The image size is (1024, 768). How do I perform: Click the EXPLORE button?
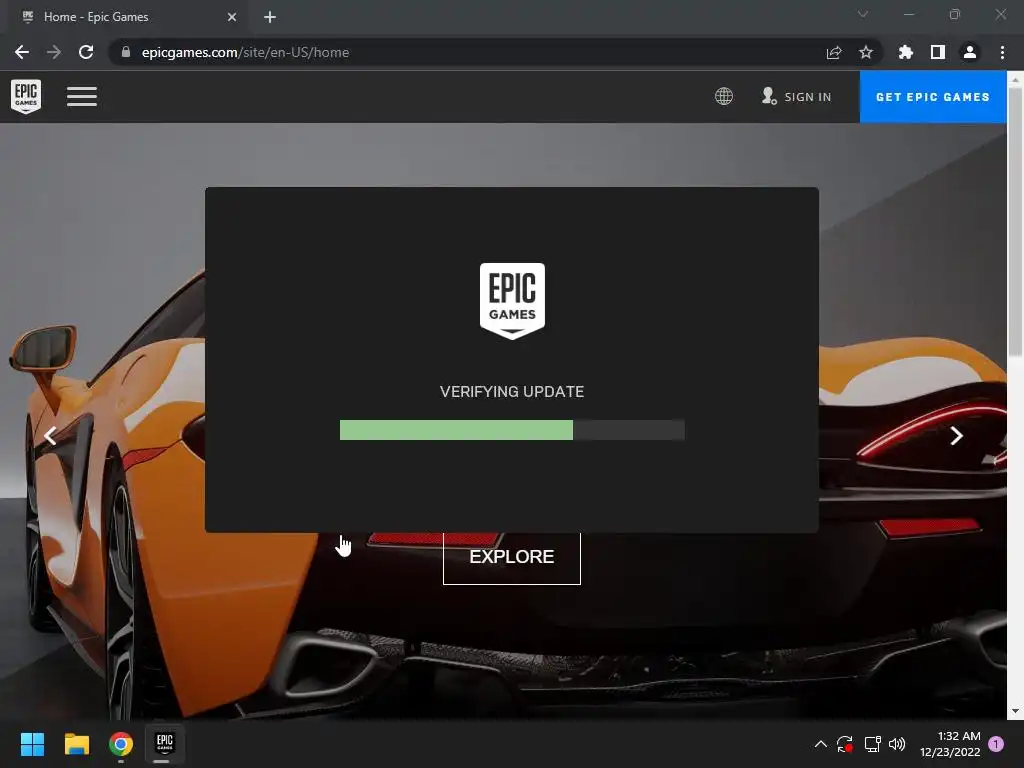pyautogui.click(x=511, y=557)
